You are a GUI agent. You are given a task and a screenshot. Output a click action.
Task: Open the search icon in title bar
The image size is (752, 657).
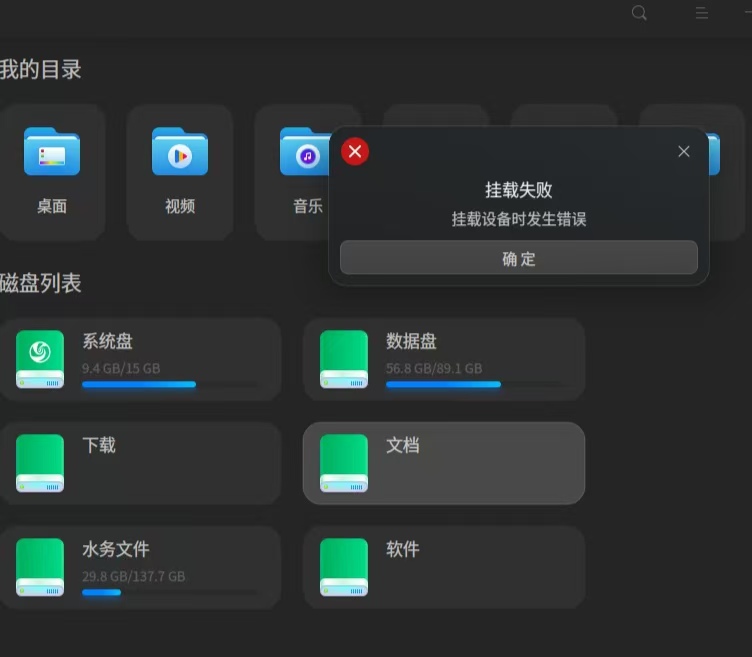639,13
